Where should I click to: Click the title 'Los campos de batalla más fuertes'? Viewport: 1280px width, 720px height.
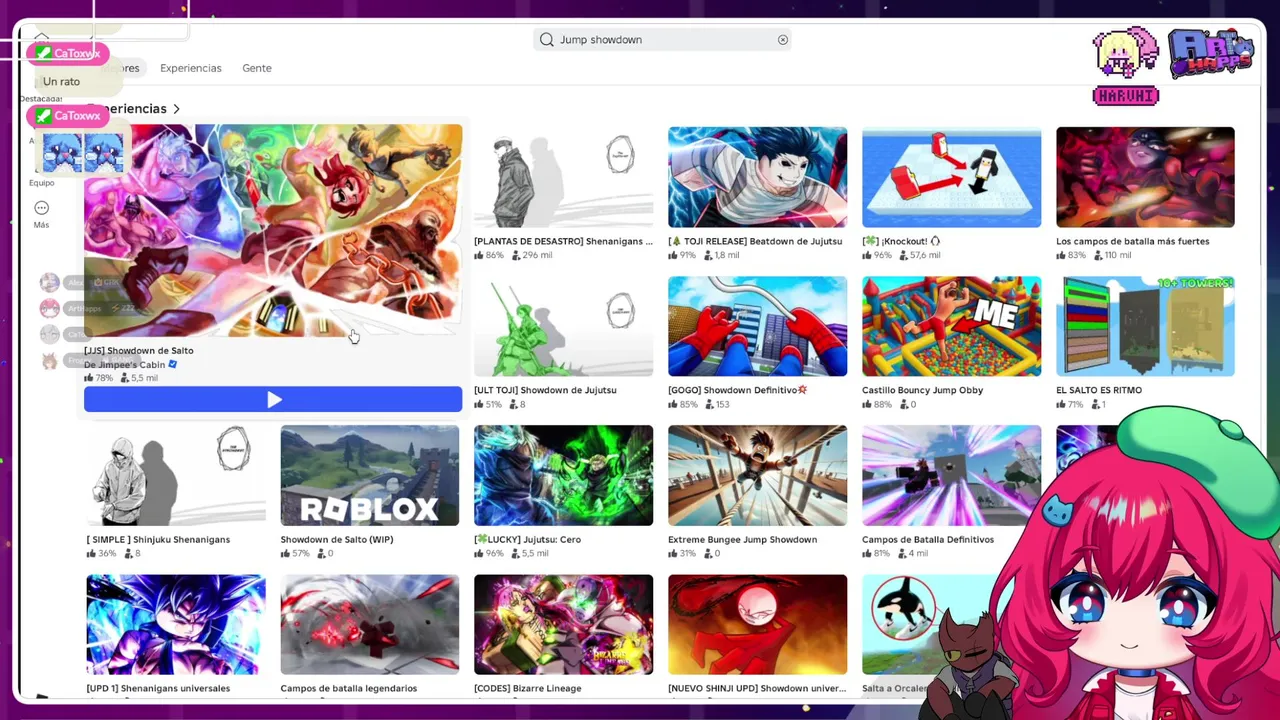pyautogui.click(x=1132, y=241)
